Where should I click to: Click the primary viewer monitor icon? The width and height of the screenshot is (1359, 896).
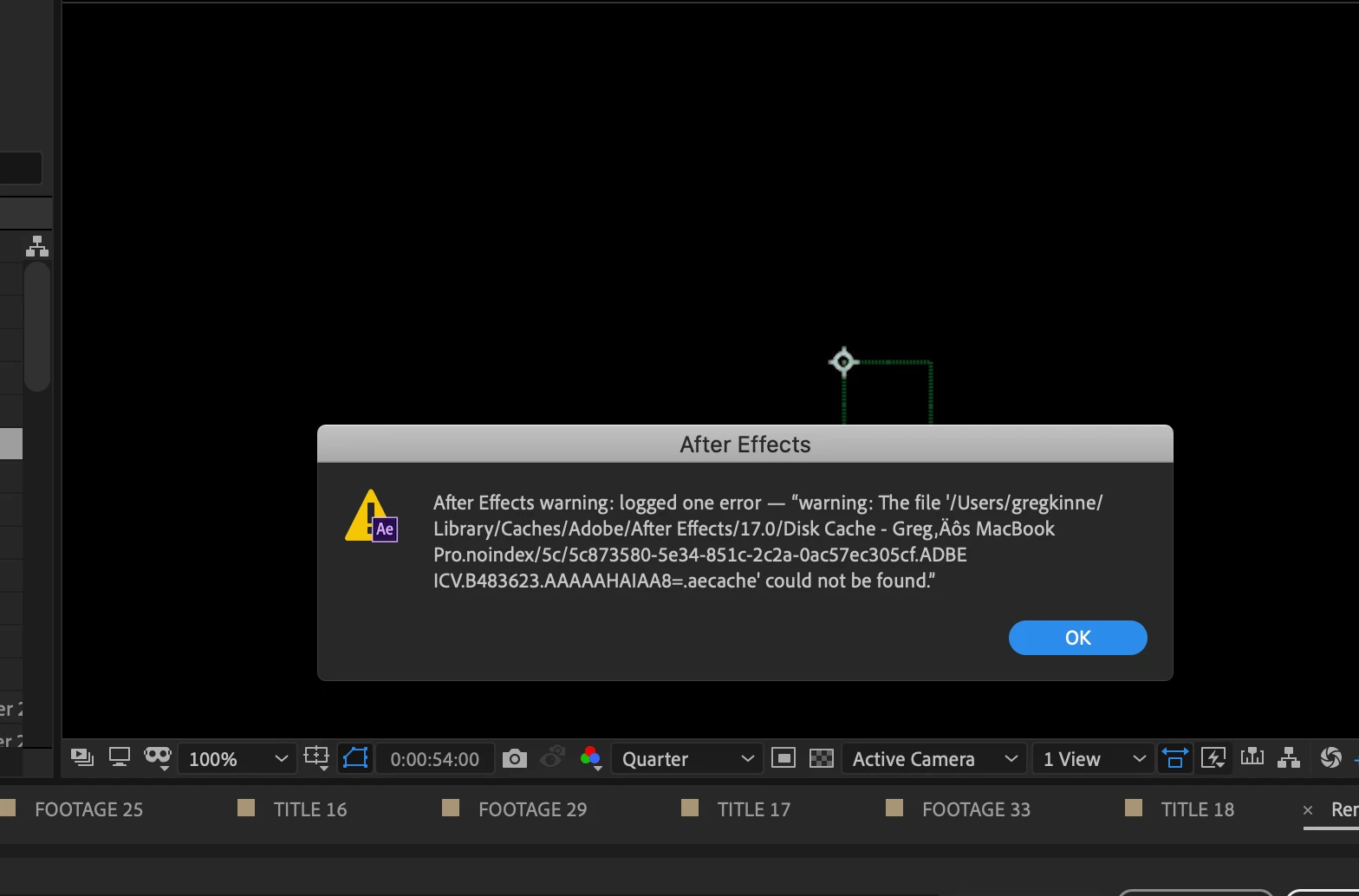(x=120, y=757)
